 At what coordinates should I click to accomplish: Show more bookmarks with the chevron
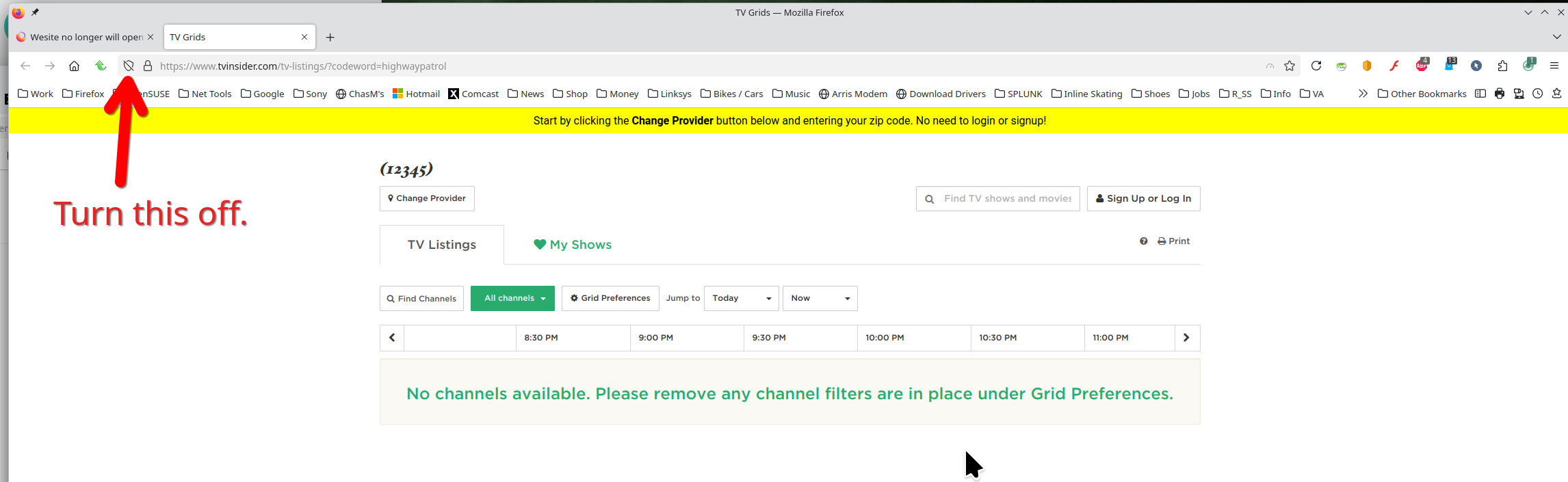(1363, 94)
